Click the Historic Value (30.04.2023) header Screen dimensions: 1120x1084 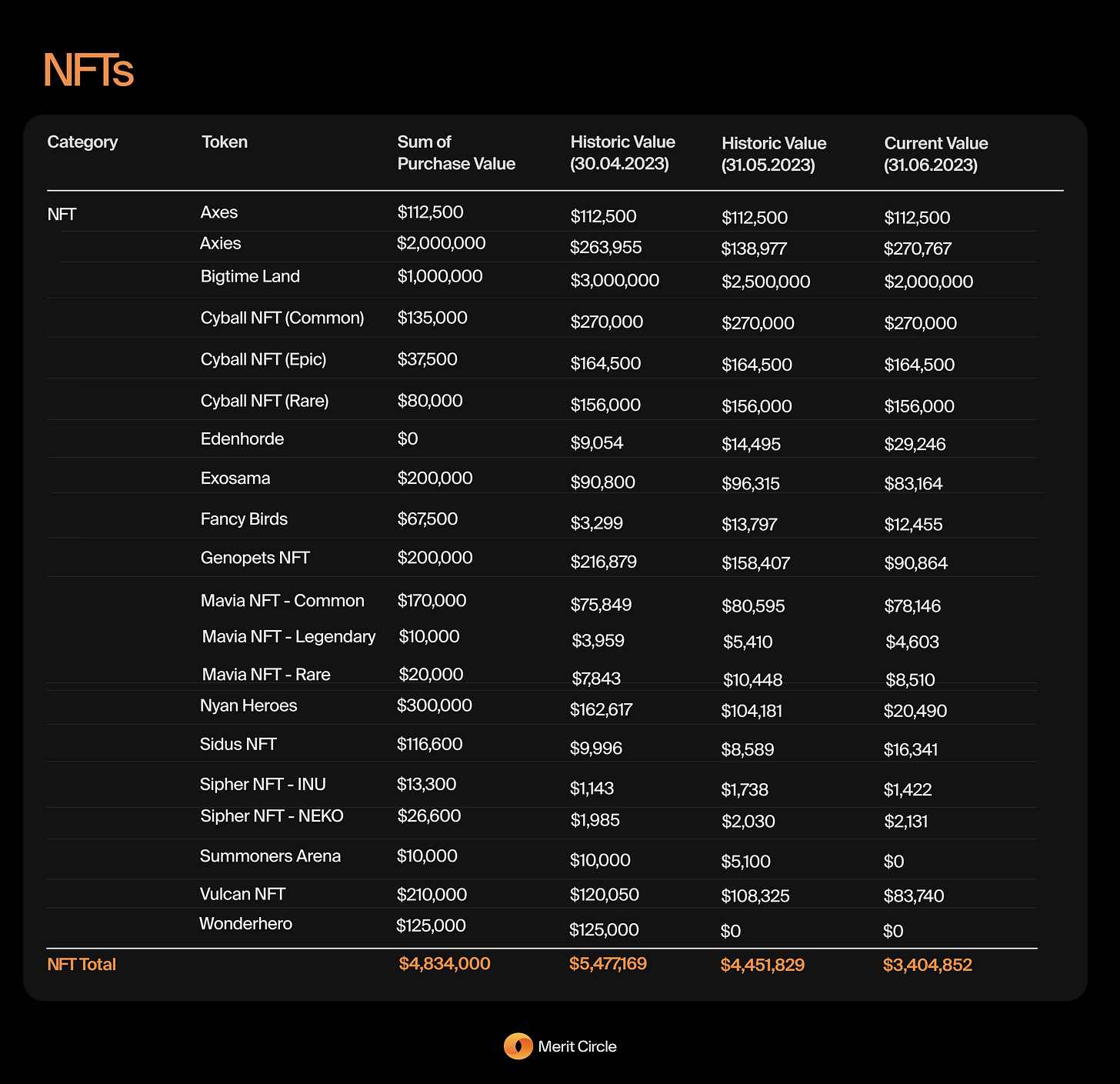622,152
